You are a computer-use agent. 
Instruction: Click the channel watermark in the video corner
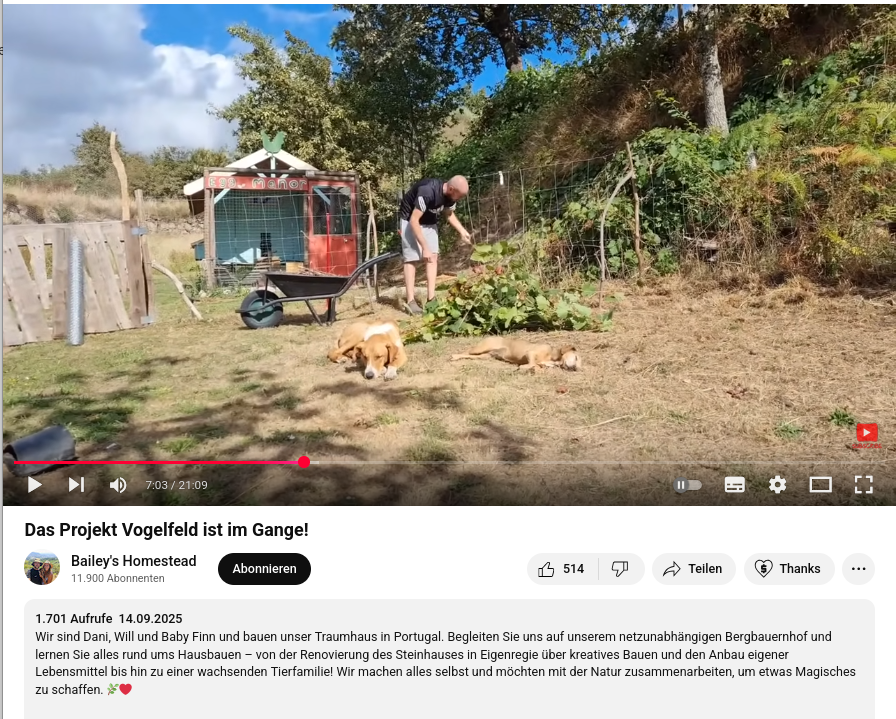[x=866, y=436]
